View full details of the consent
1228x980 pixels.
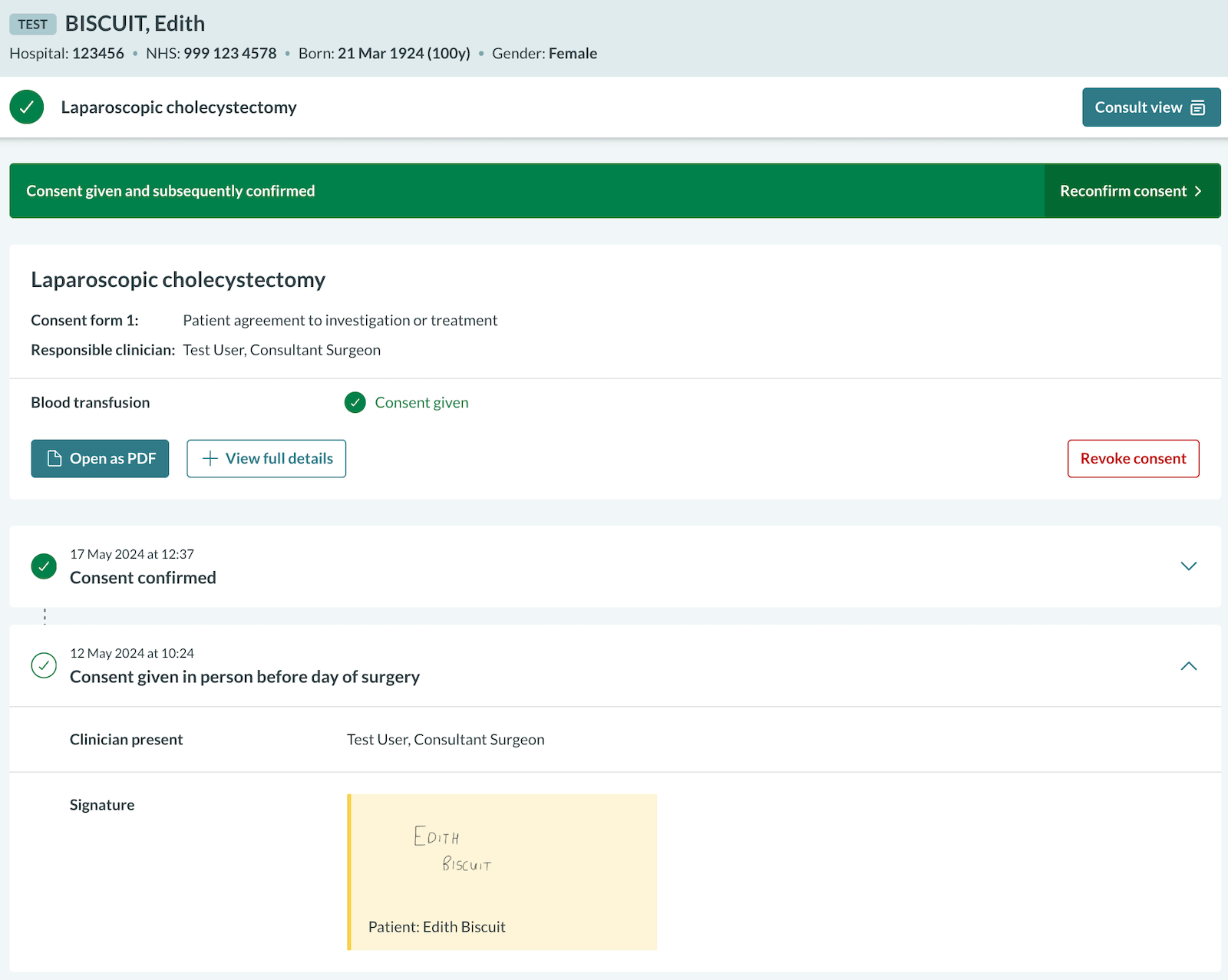[x=266, y=459]
